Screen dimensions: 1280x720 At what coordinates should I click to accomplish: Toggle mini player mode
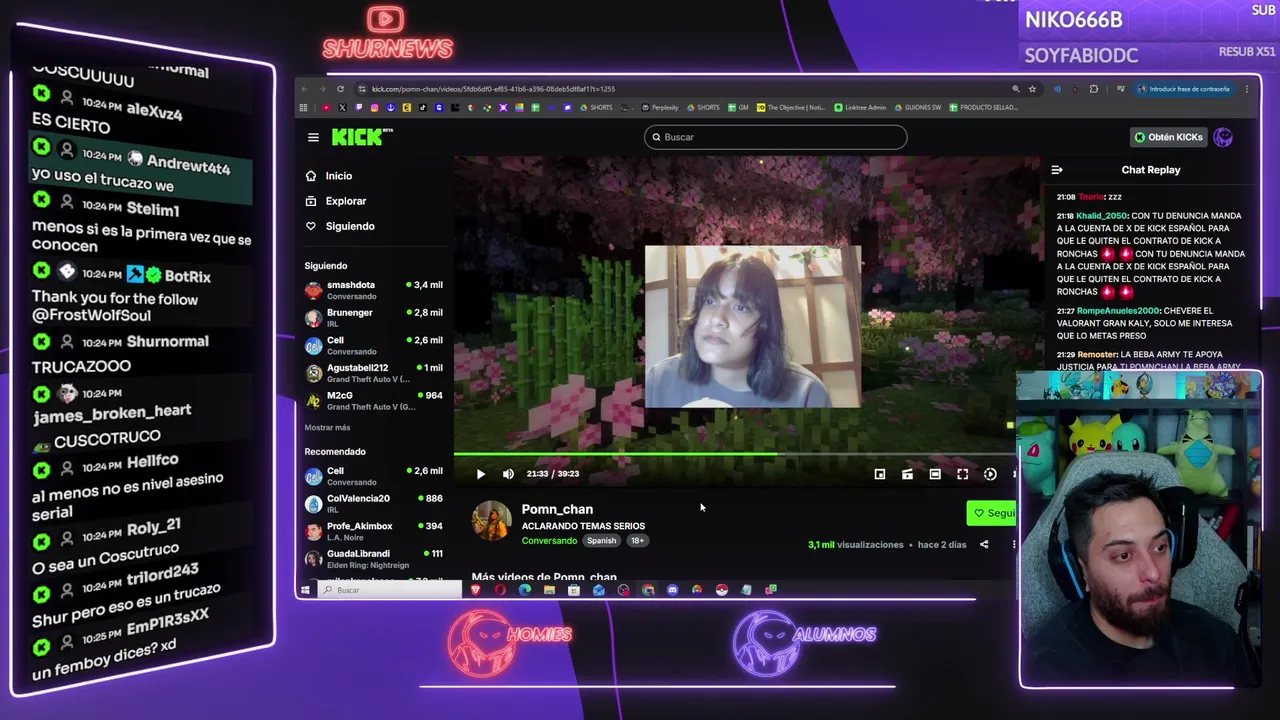coord(880,474)
